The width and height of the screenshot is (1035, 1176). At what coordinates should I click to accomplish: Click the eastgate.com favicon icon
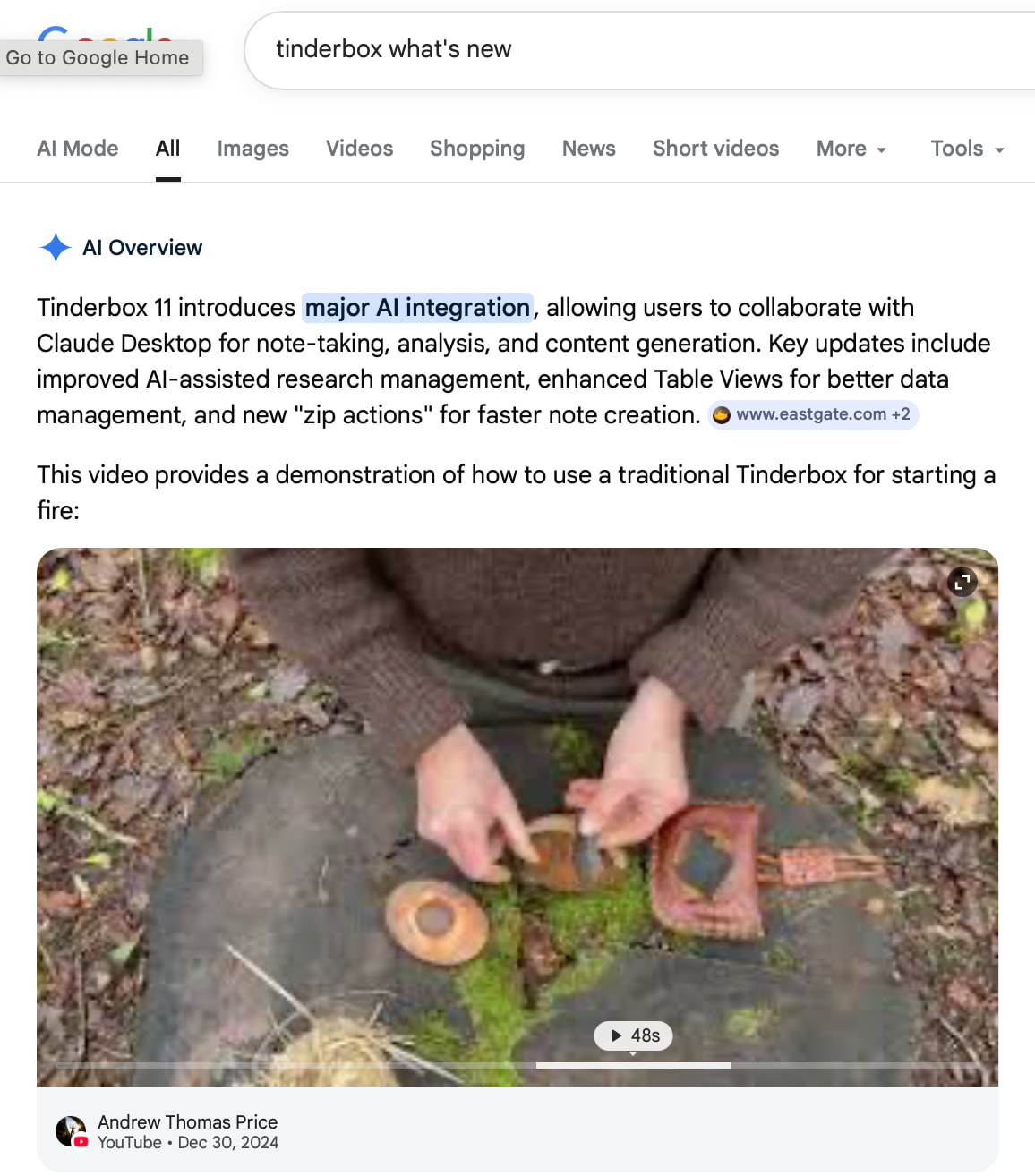(x=722, y=415)
